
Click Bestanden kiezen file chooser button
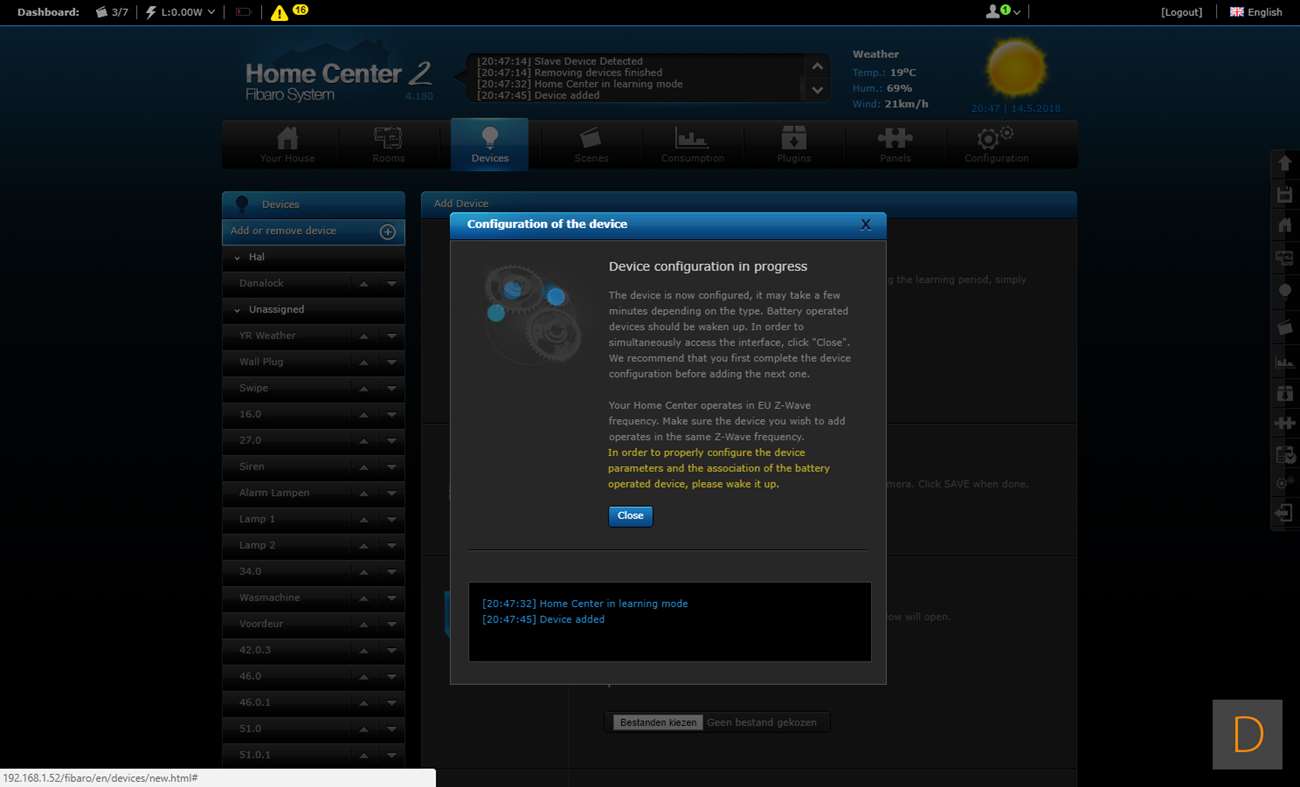(x=658, y=722)
